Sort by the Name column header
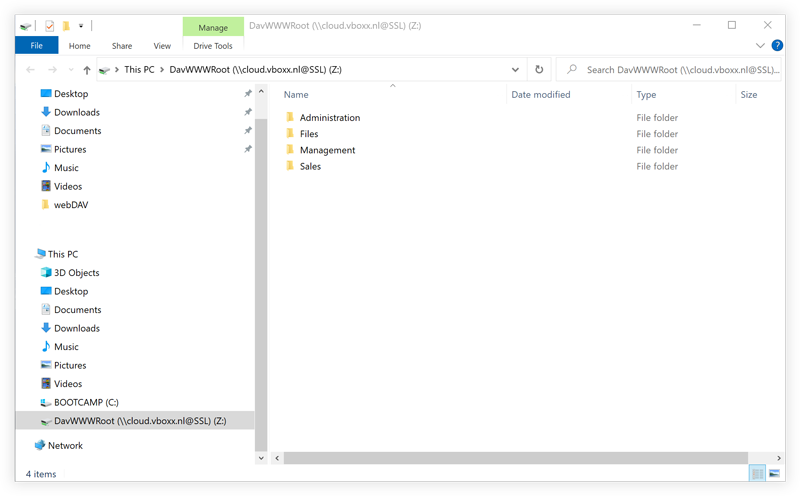The width and height of the screenshot is (800, 496). tap(296, 94)
